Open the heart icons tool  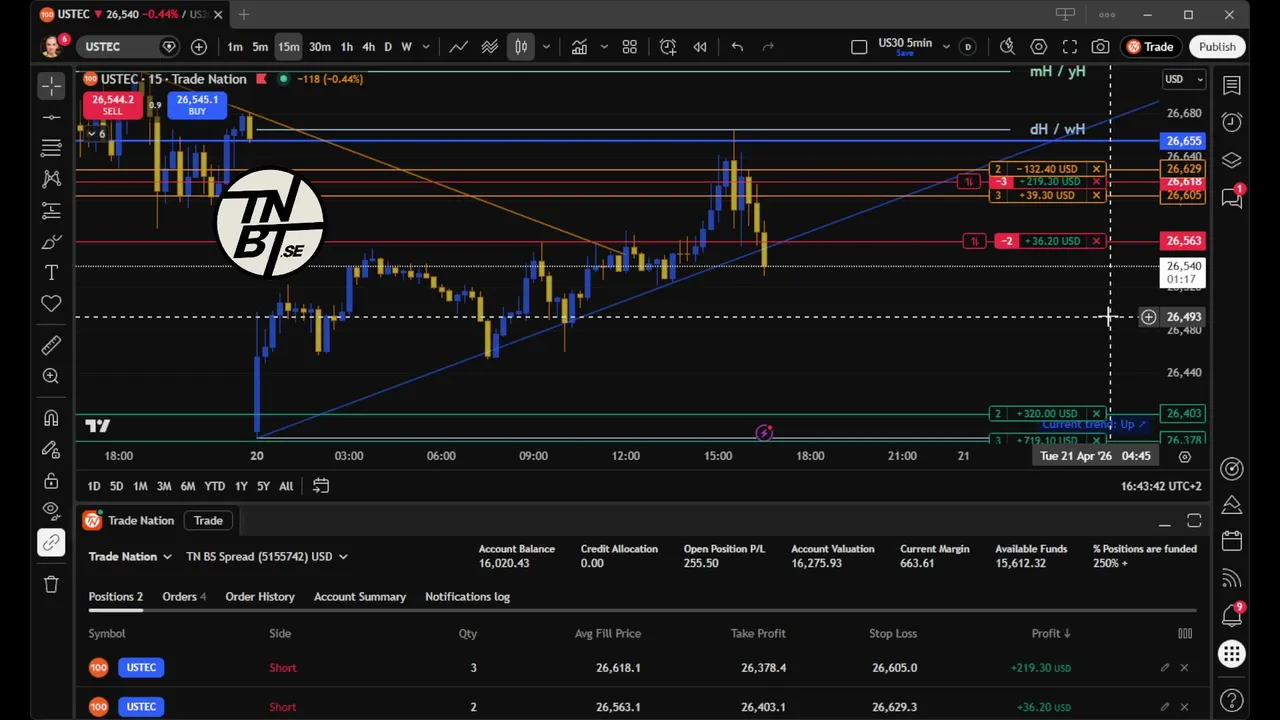pyautogui.click(x=51, y=303)
